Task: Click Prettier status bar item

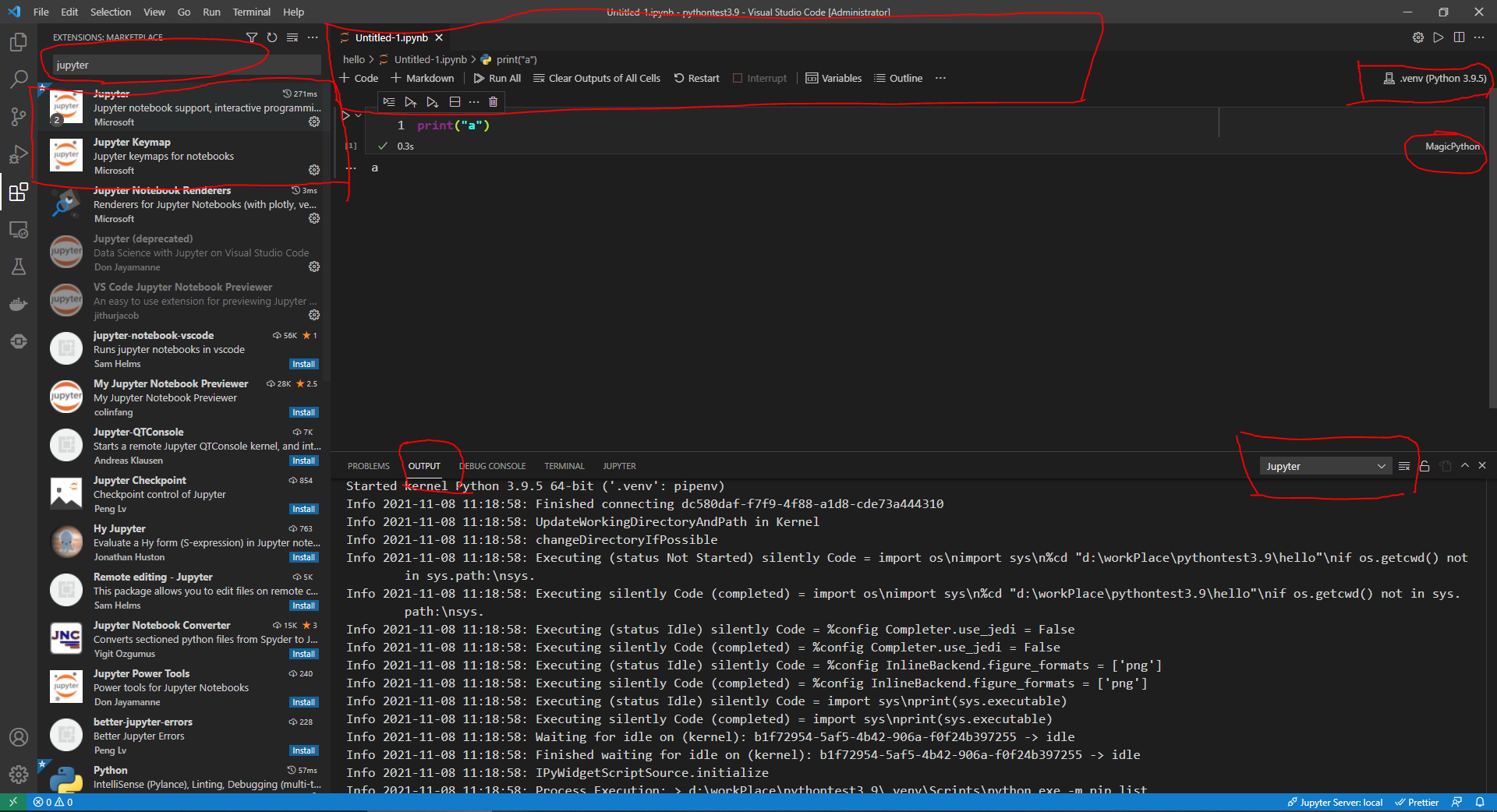Action: 1416,802
